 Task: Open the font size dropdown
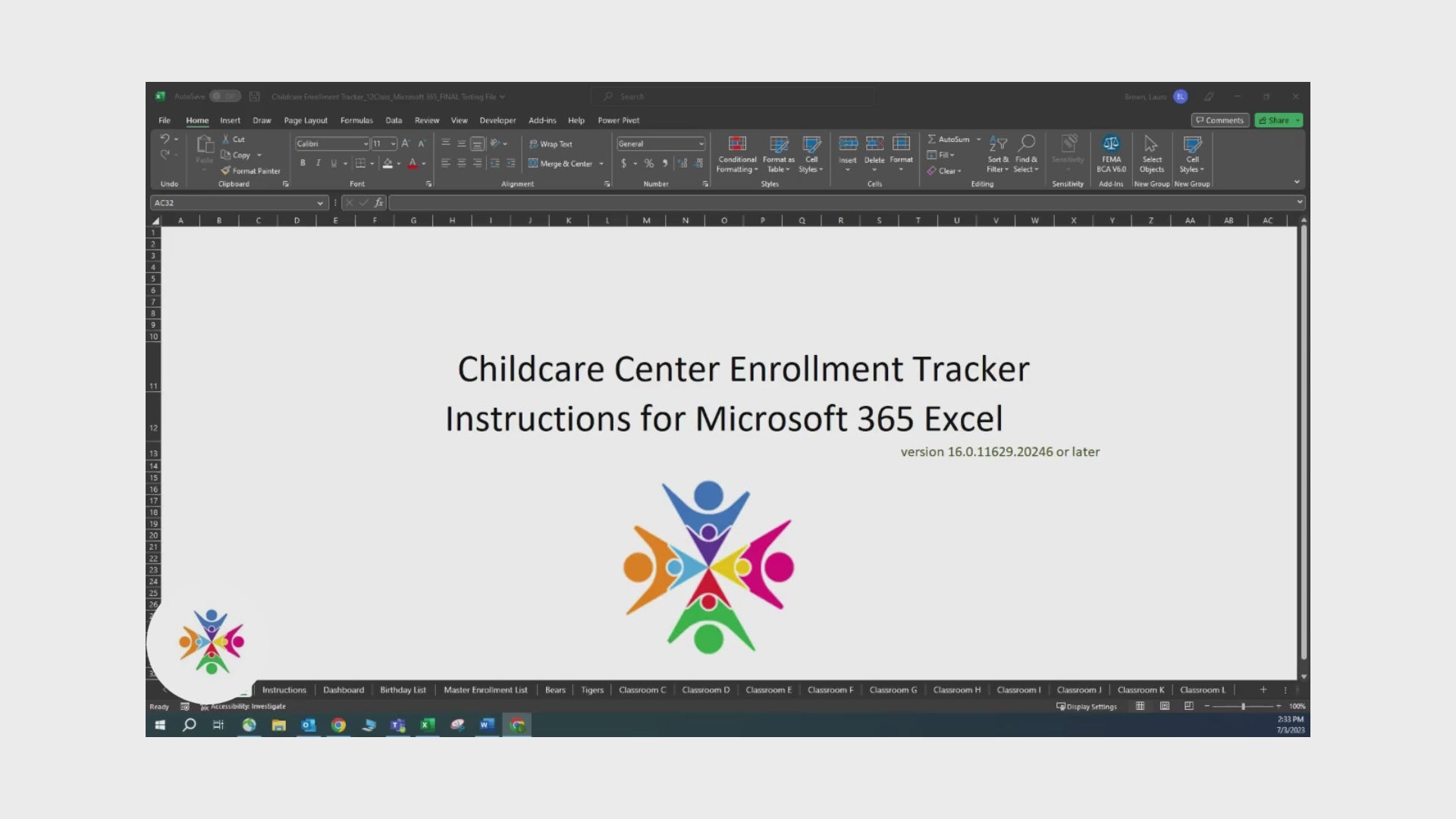[393, 143]
